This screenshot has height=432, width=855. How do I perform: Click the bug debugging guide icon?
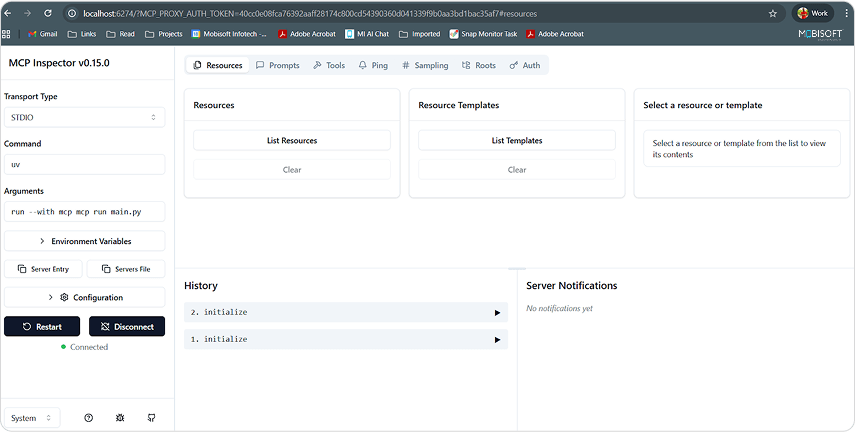[120, 417]
